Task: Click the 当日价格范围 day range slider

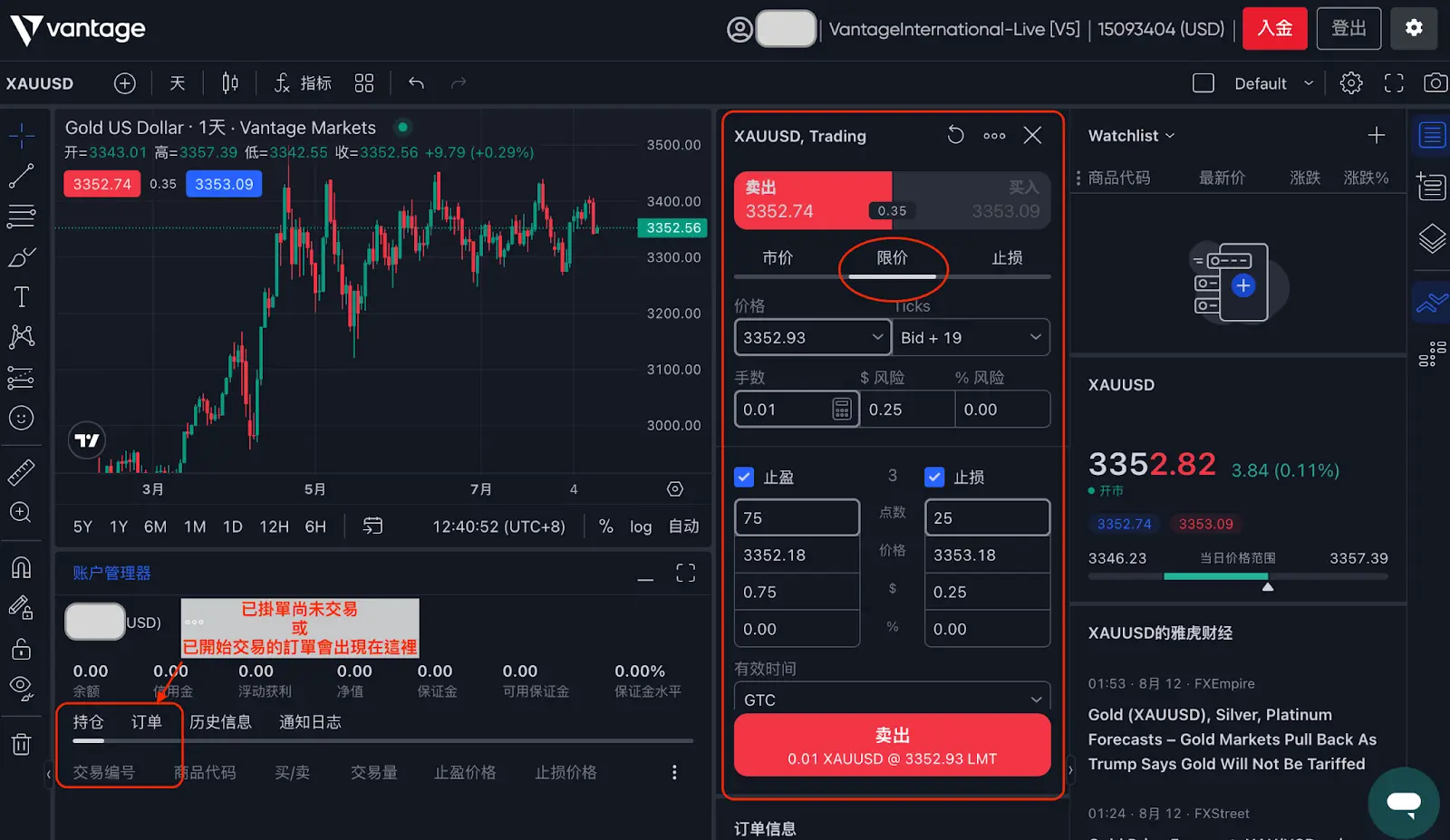Action: tap(1237, 576)
